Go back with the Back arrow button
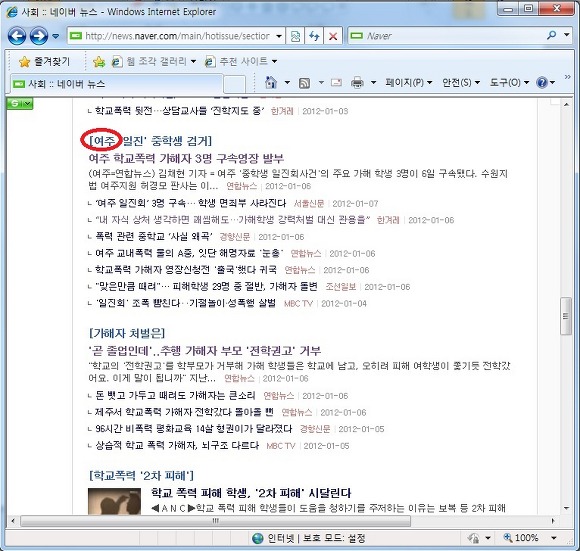Viewport: 580px width, 551px height. coord(17,36)
